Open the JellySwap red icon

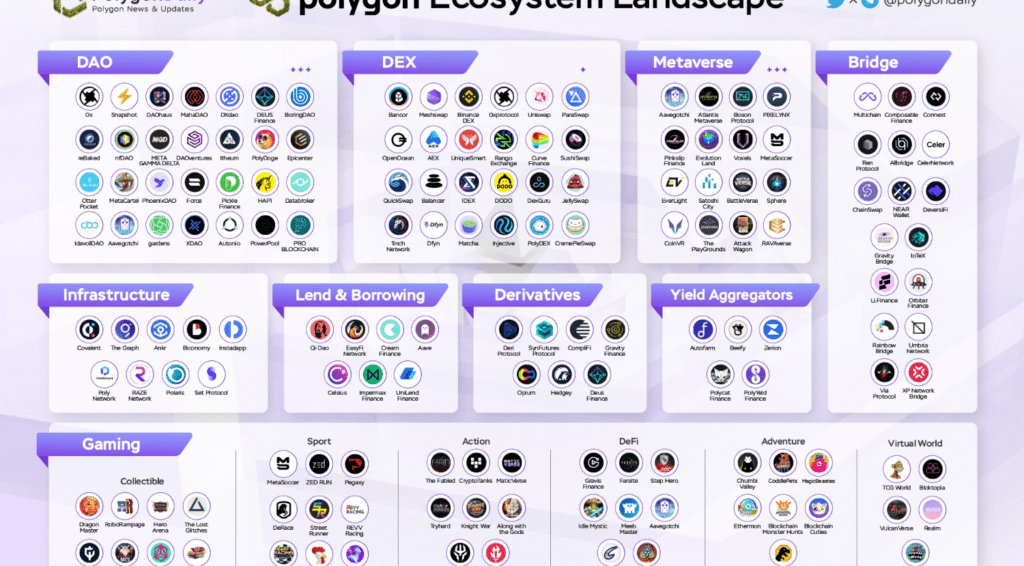575,183
